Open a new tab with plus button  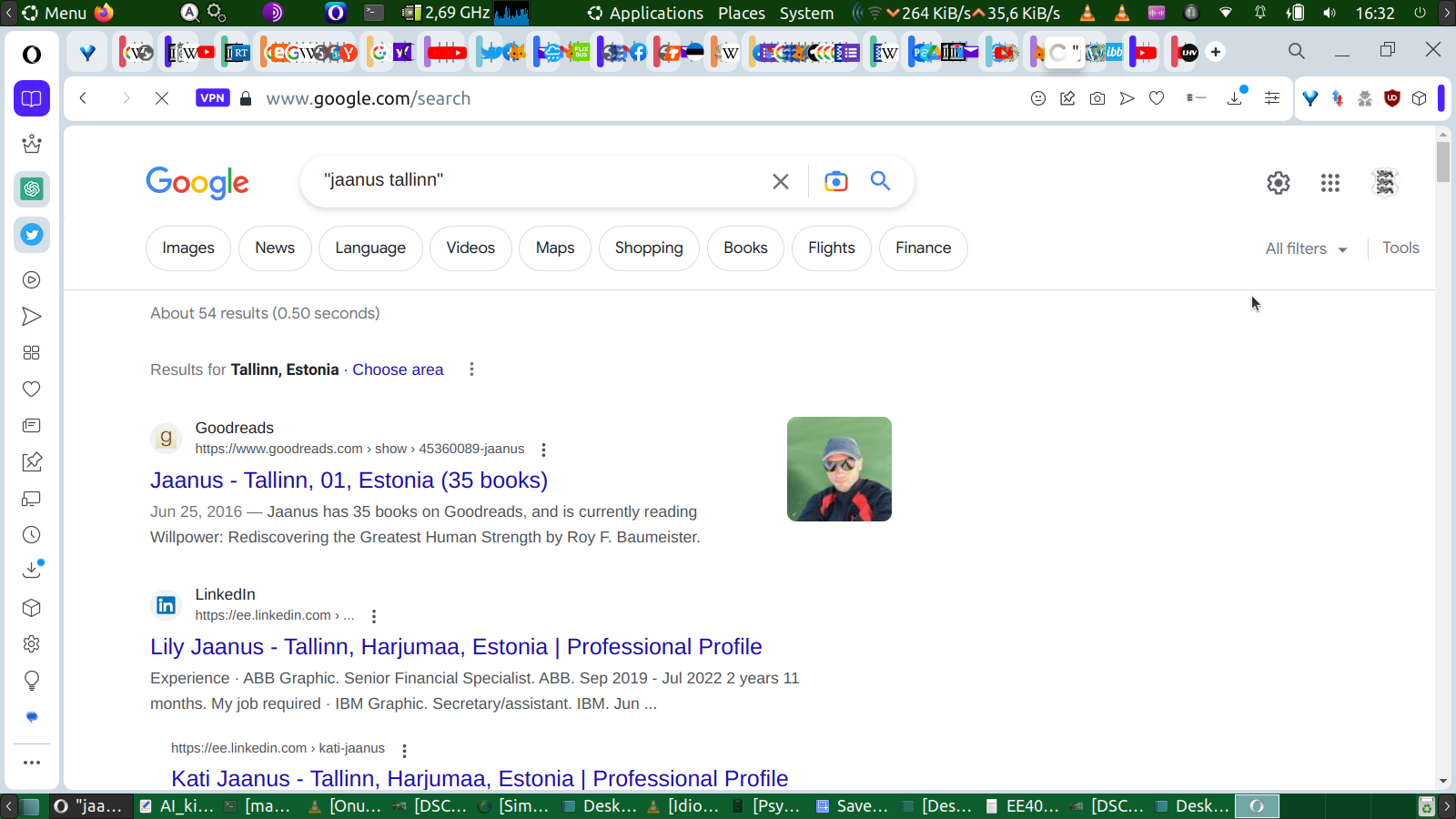(x=1216, y=52)
